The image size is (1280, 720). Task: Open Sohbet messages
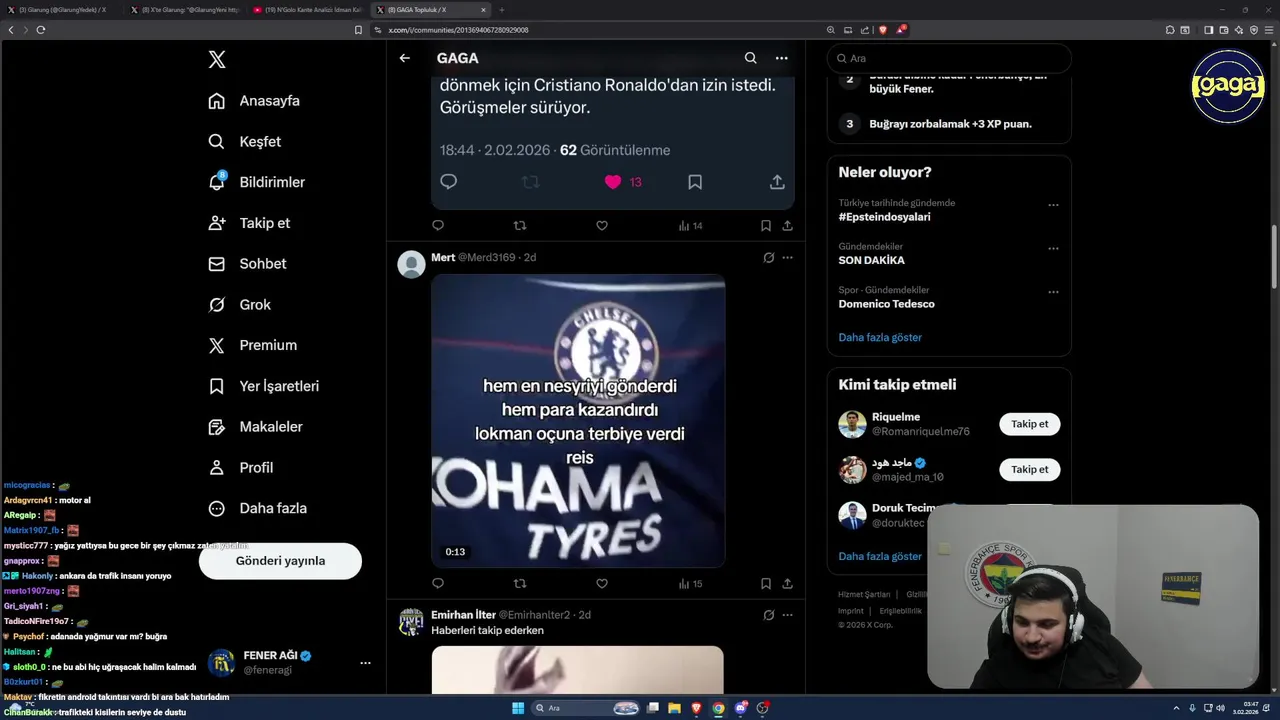click(247, 264)
